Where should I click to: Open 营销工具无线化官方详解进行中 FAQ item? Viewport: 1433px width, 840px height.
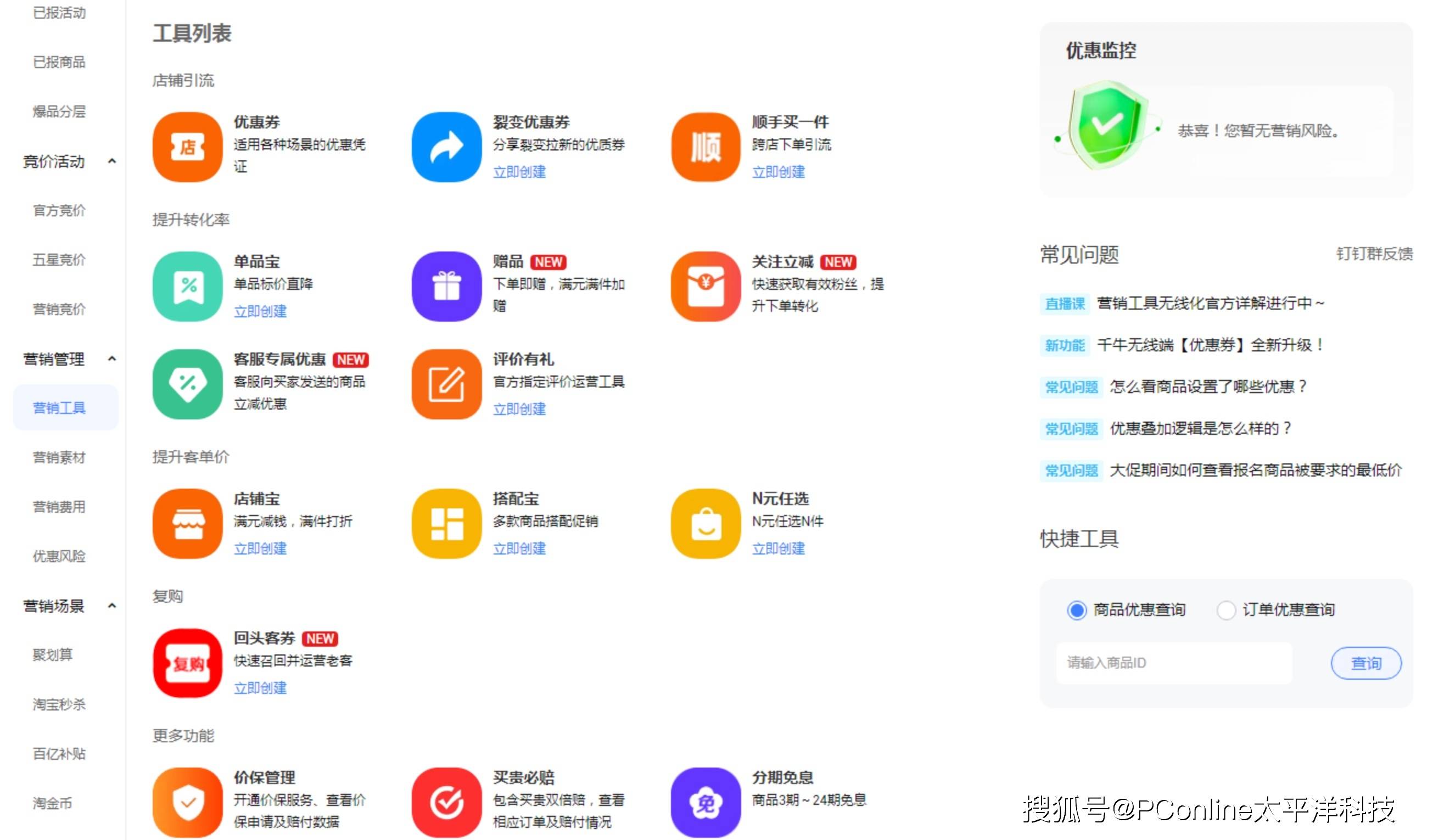pos(1210,303)
